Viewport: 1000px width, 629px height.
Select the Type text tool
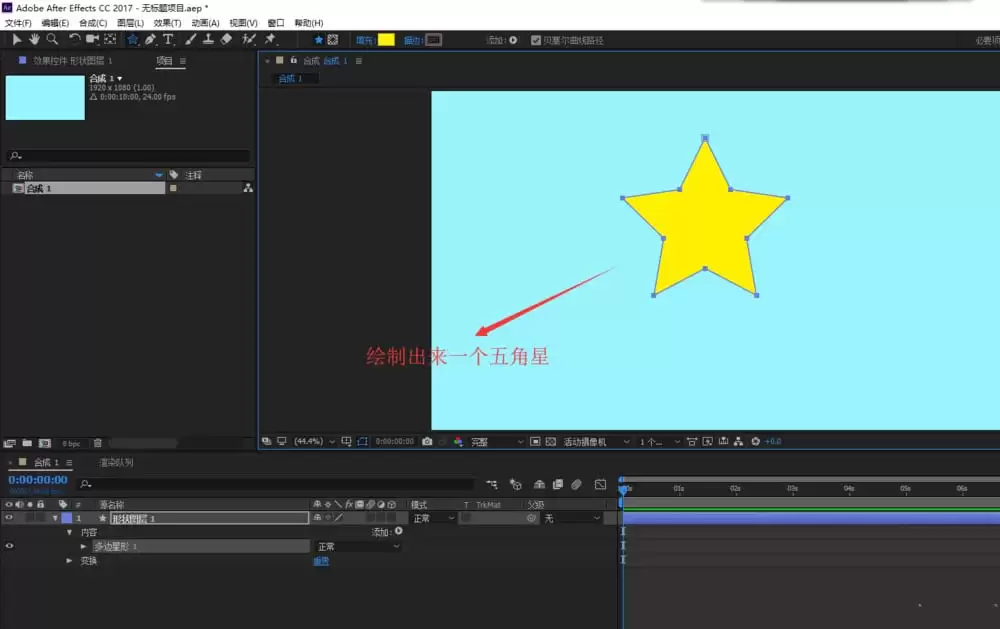click(168, 40)
